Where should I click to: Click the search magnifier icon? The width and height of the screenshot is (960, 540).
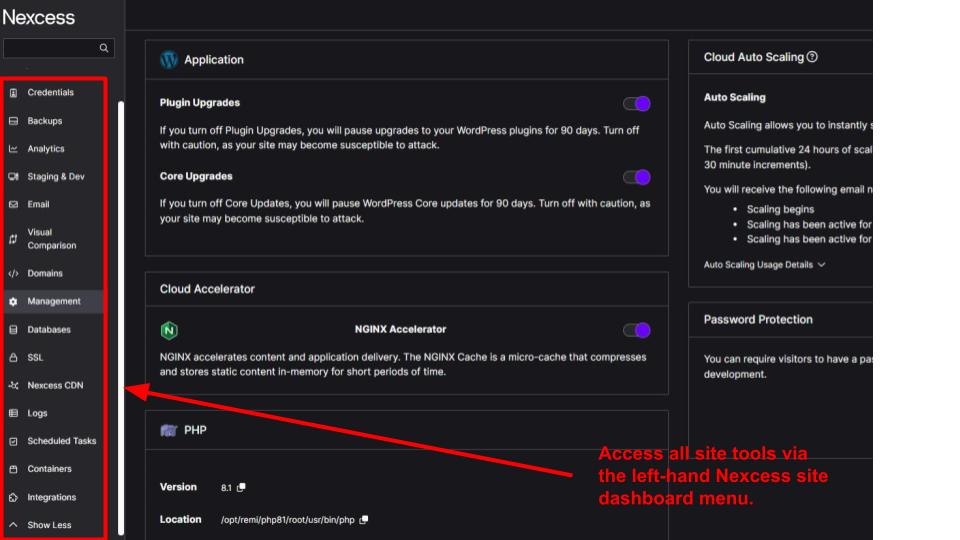tap(103, 48)
